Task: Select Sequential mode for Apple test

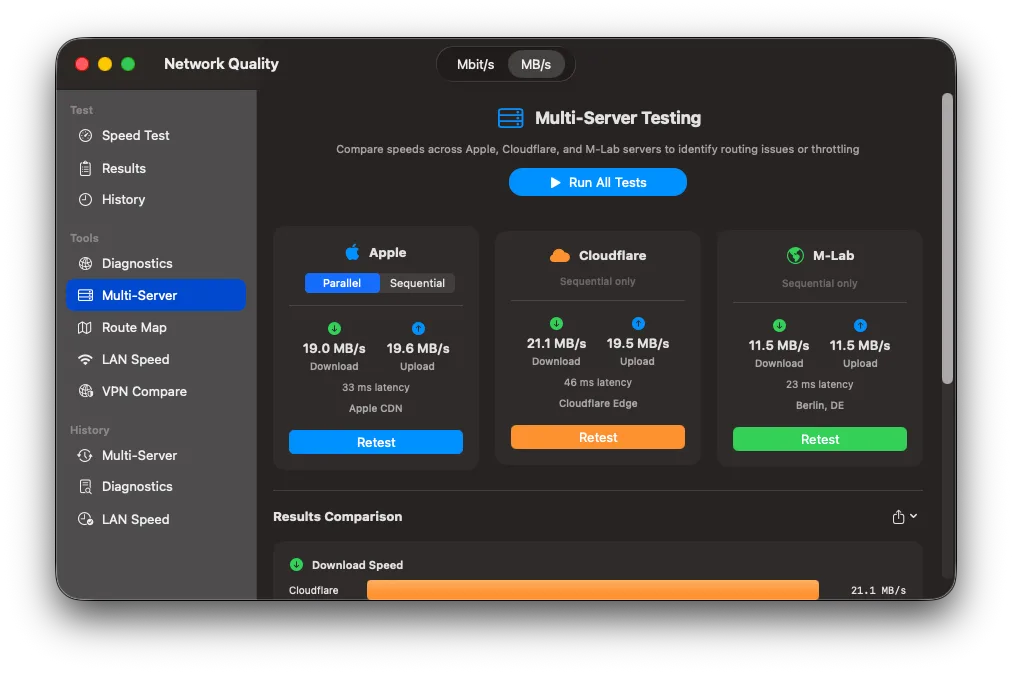Action: (418, 283)
